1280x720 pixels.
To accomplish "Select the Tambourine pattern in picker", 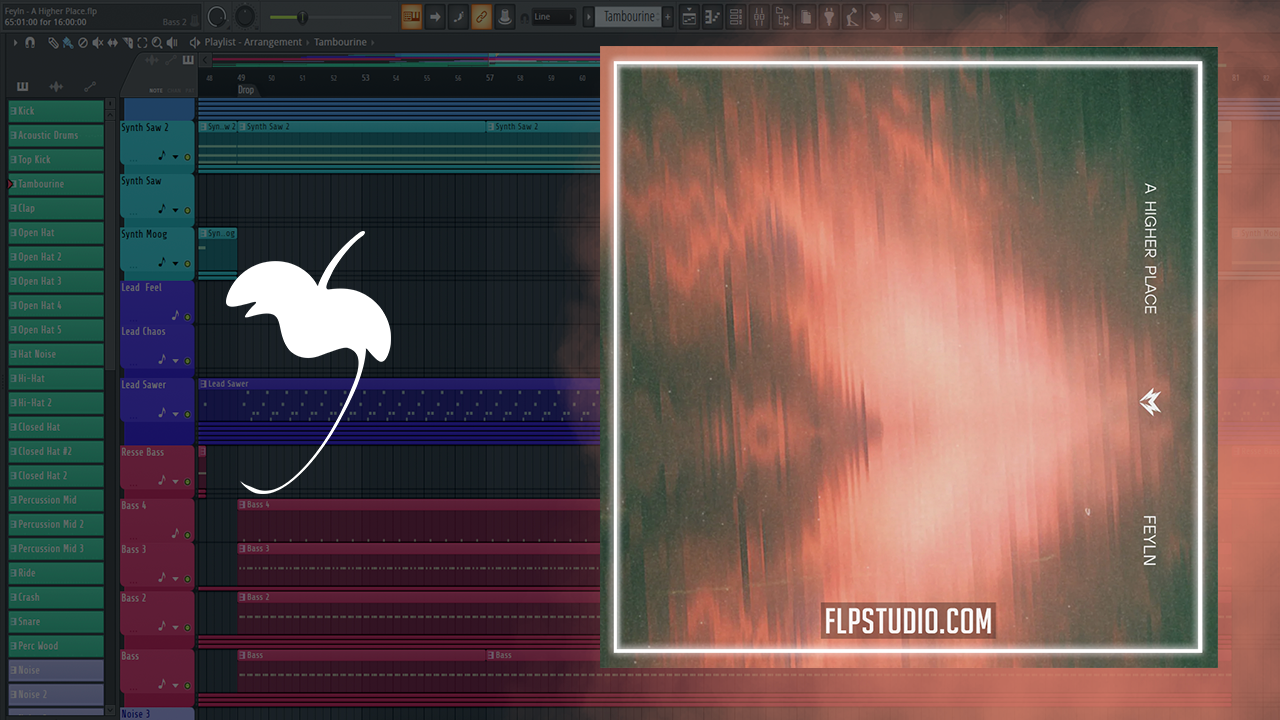I will click(56, 184).
